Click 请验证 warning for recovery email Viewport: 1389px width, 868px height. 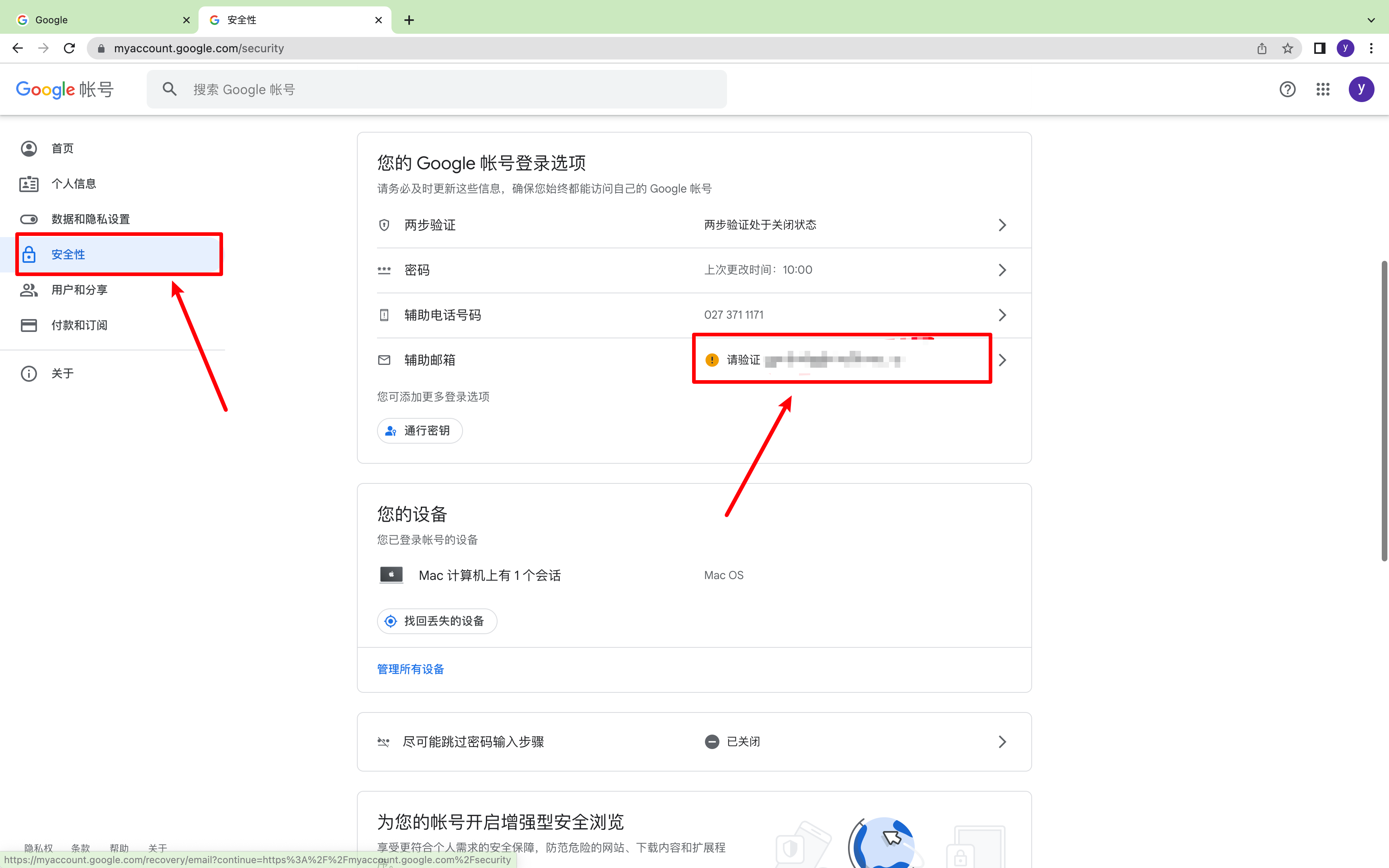pyautogui.click(x=743, y=360)
